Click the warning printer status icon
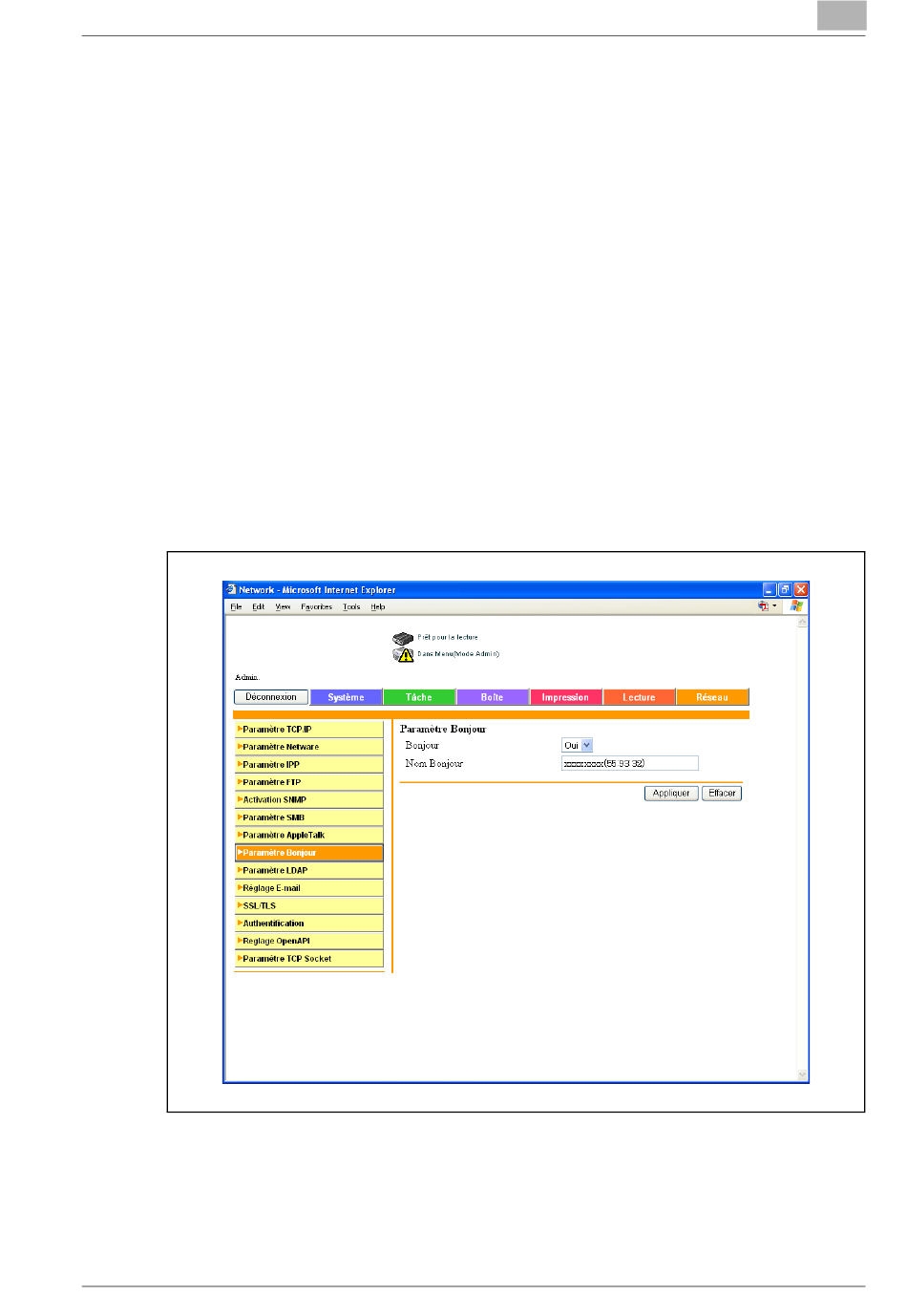Viewport: 907px width, 1316px height. coord(403,655)
